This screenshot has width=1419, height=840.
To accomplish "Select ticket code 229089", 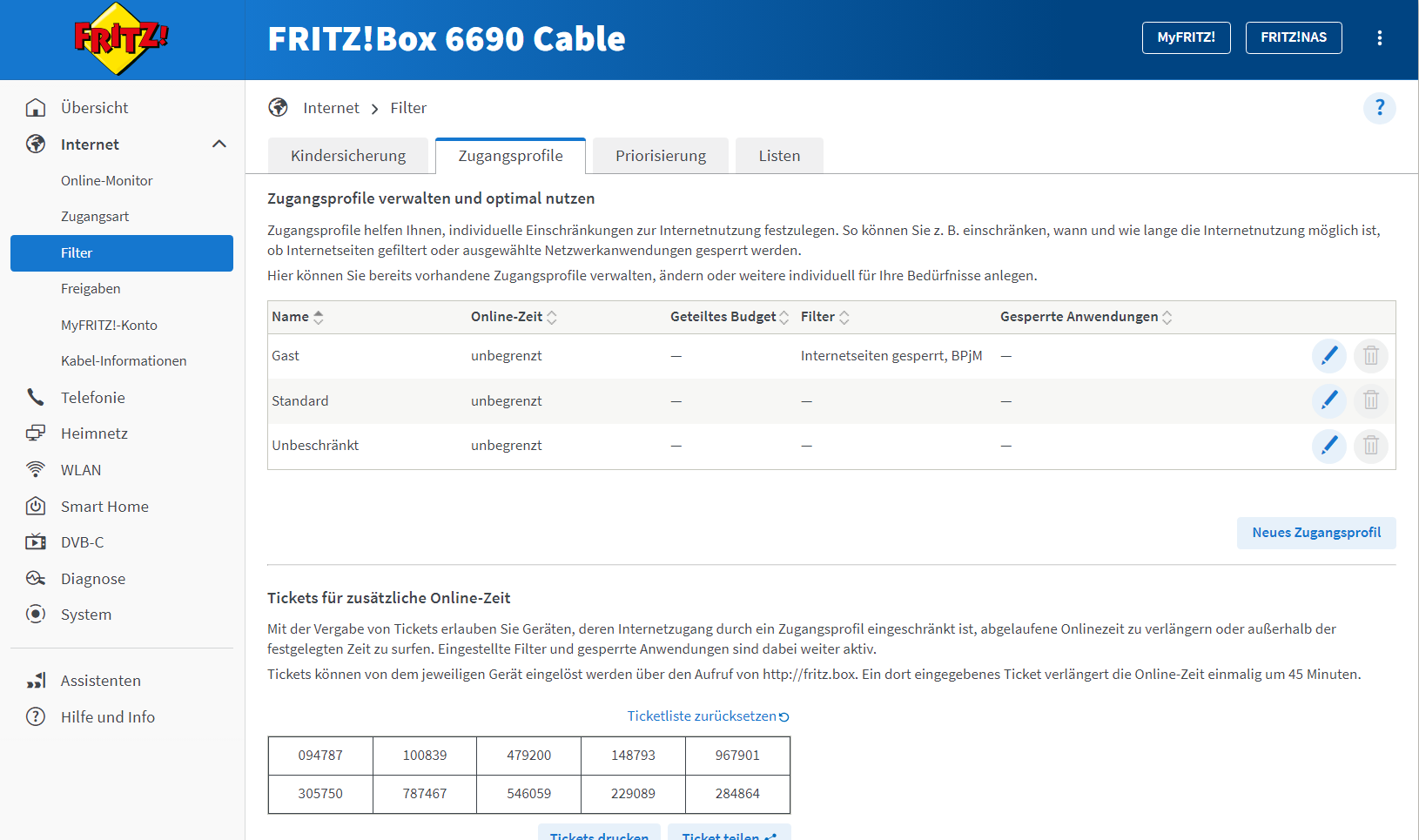I will [633, 794].
